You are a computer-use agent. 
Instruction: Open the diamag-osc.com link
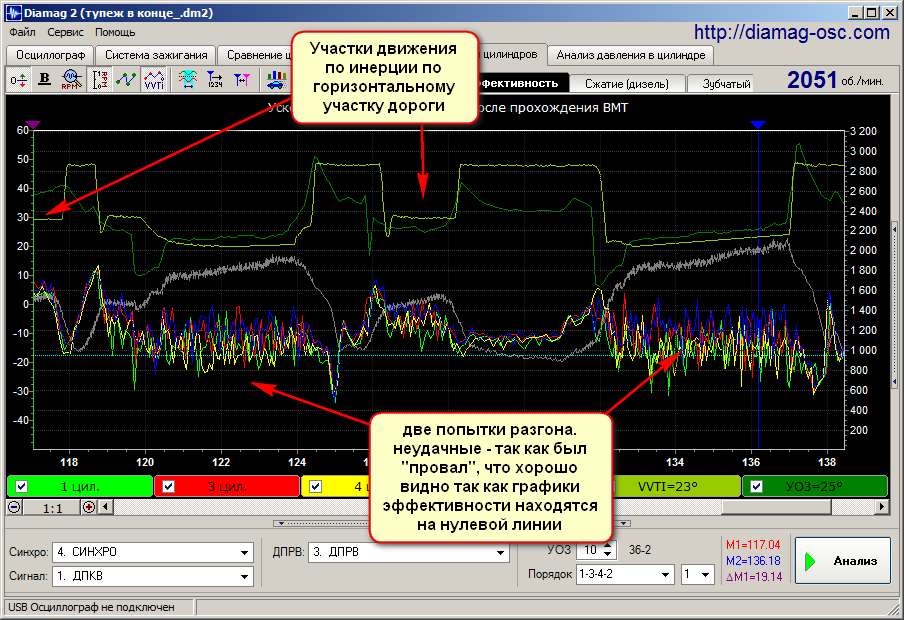tap(792, 32)
